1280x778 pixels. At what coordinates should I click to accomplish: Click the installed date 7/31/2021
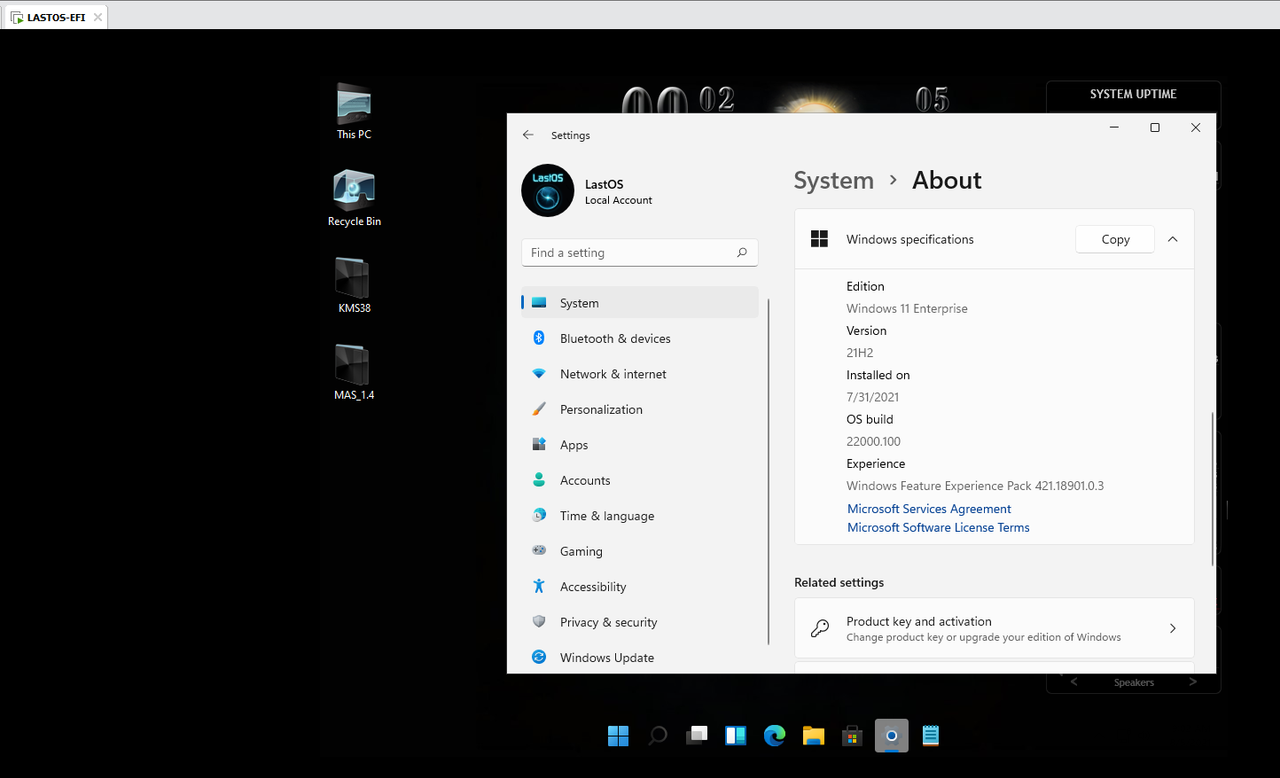[873, 397]
